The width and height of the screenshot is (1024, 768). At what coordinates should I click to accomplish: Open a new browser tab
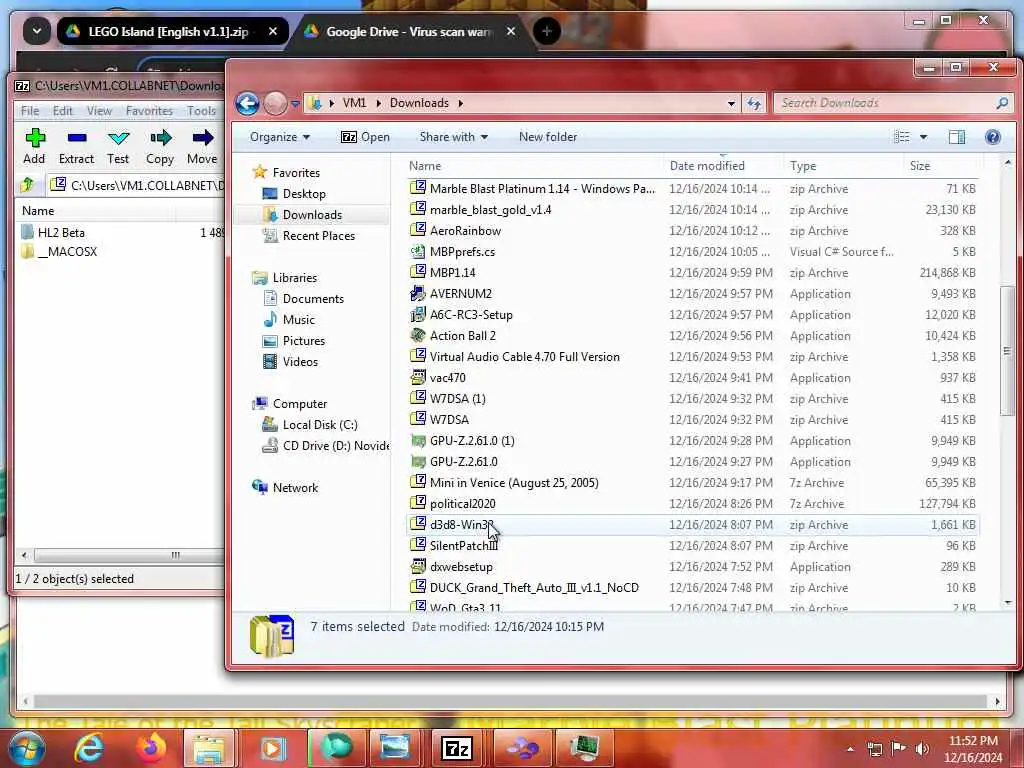point(547,31)
